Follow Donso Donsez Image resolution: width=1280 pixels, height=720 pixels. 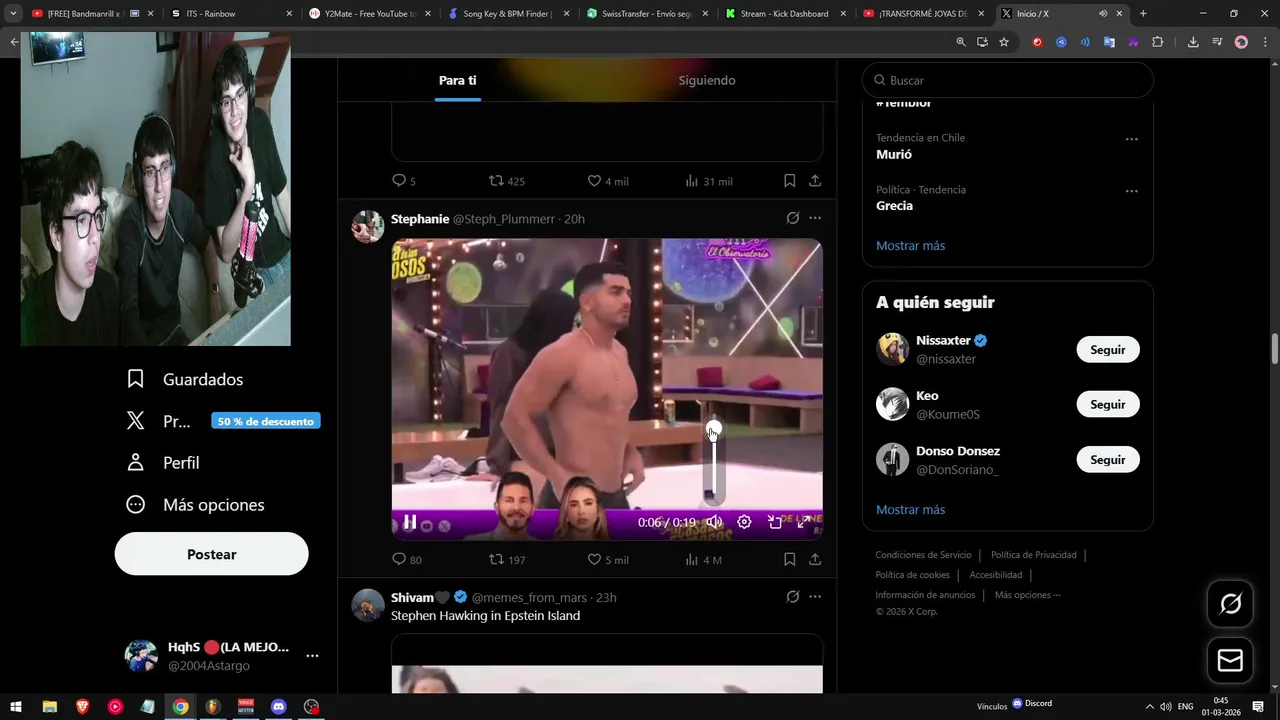pos(1108,460)
